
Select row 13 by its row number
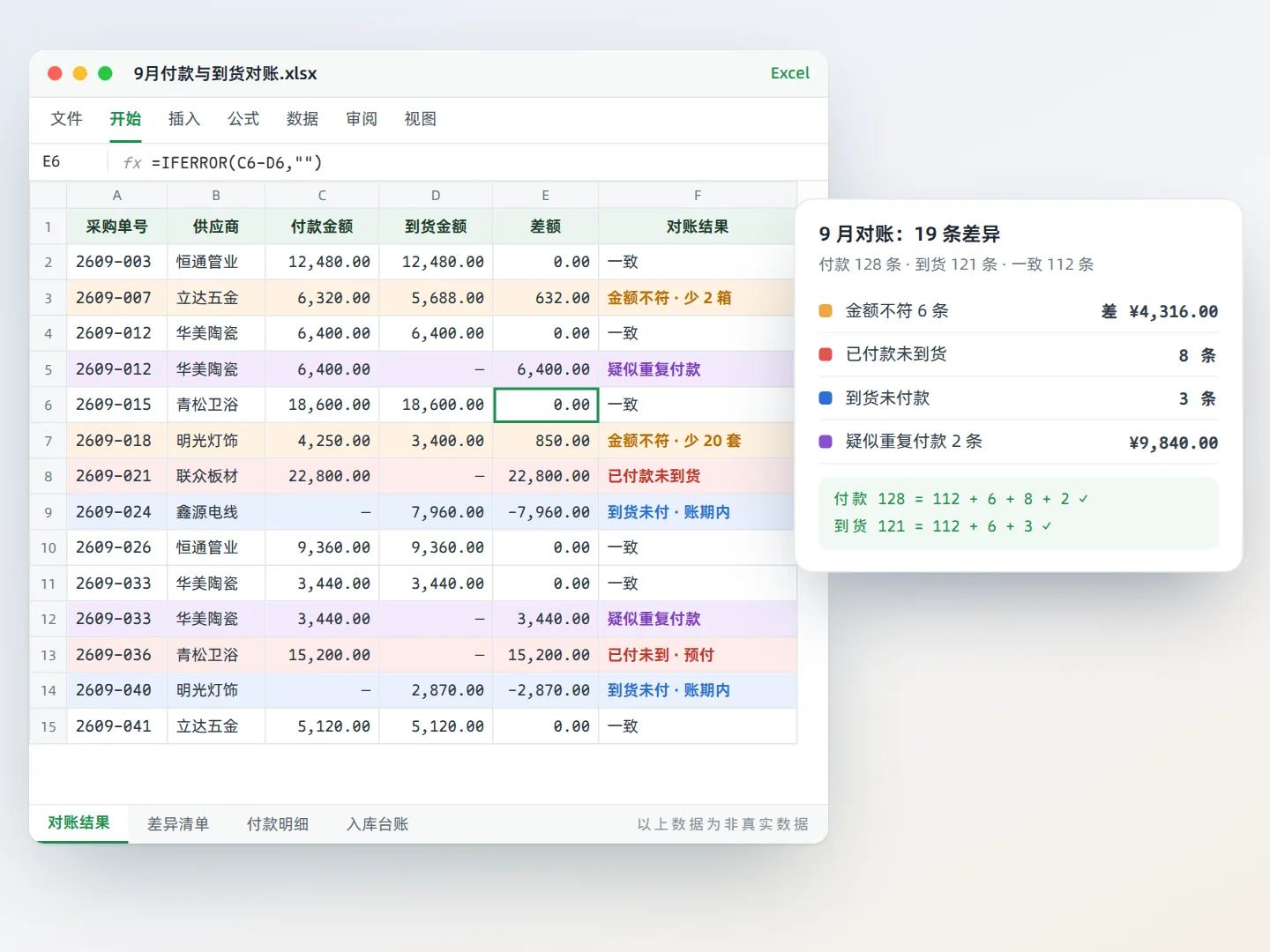49,655
